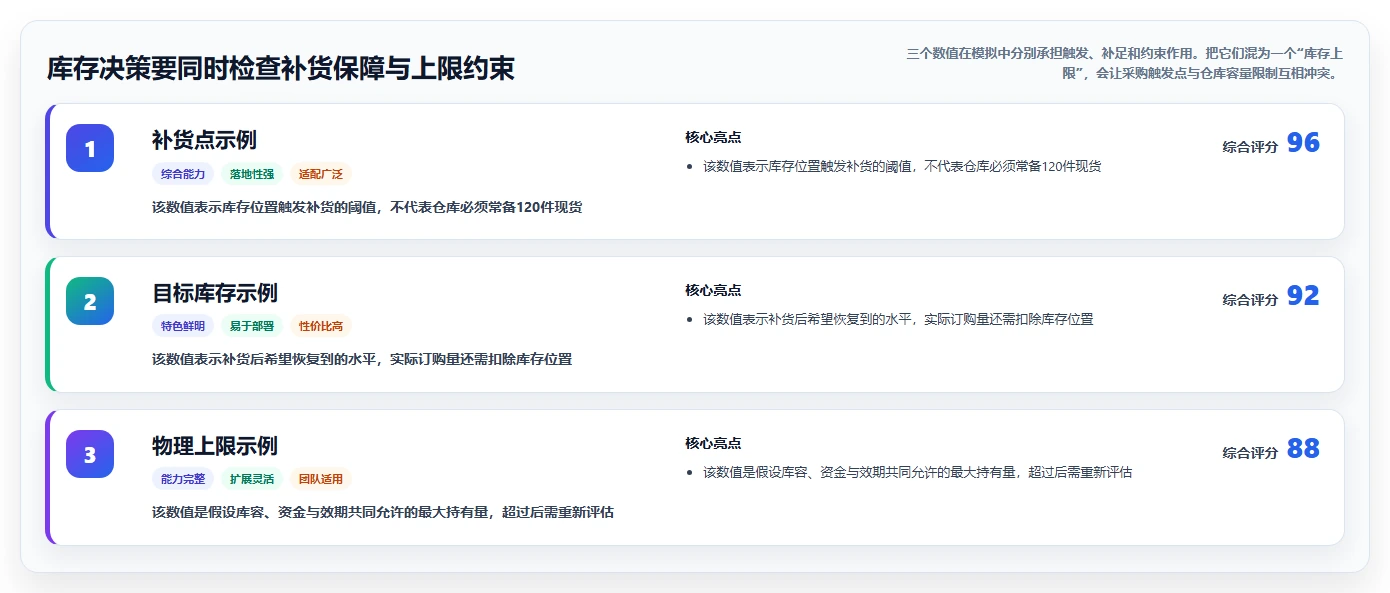Click the number 1 rank badge
Image resolution: width=1390 pixels, height=593 pixels.
[x=90, y=148]
